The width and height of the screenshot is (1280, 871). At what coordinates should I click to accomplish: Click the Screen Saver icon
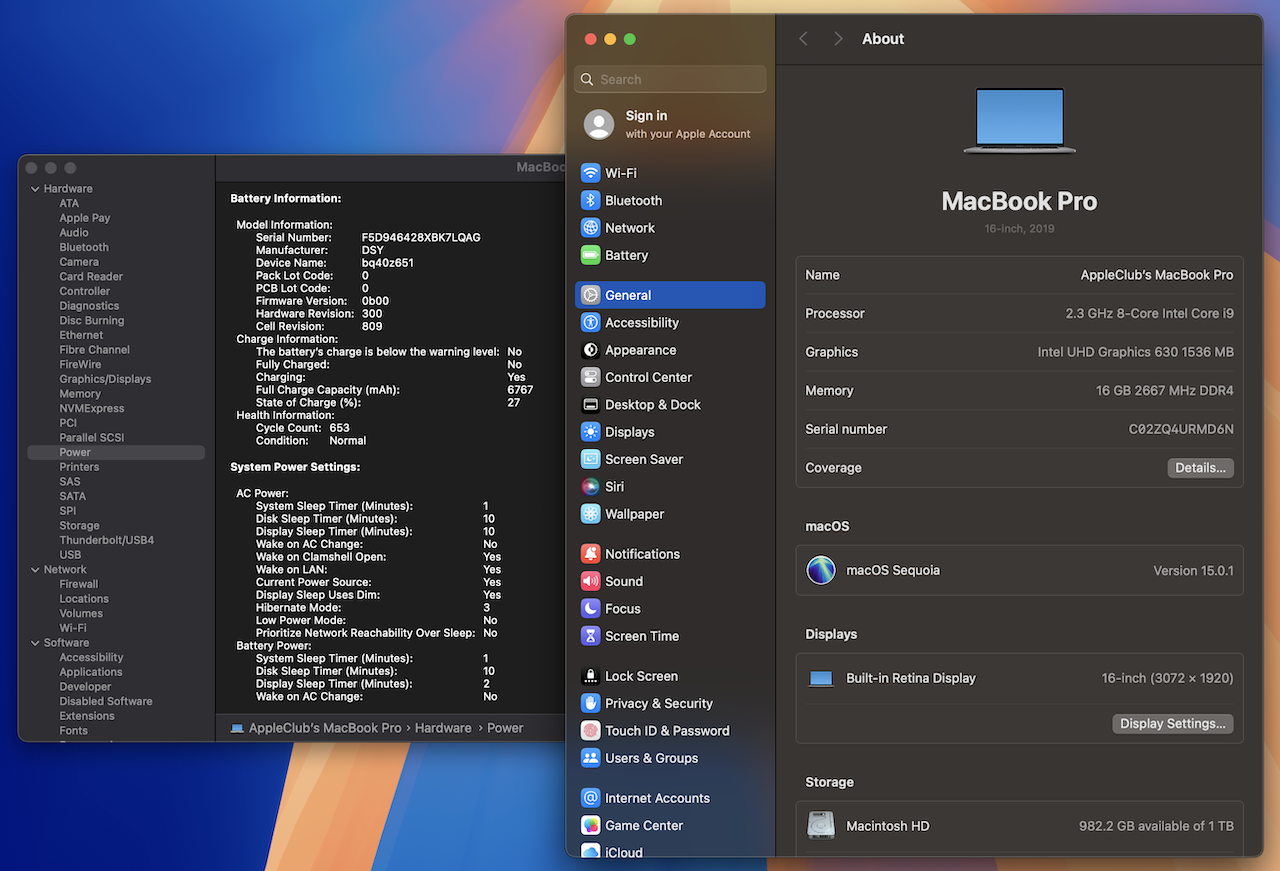[x=590, y=459]
